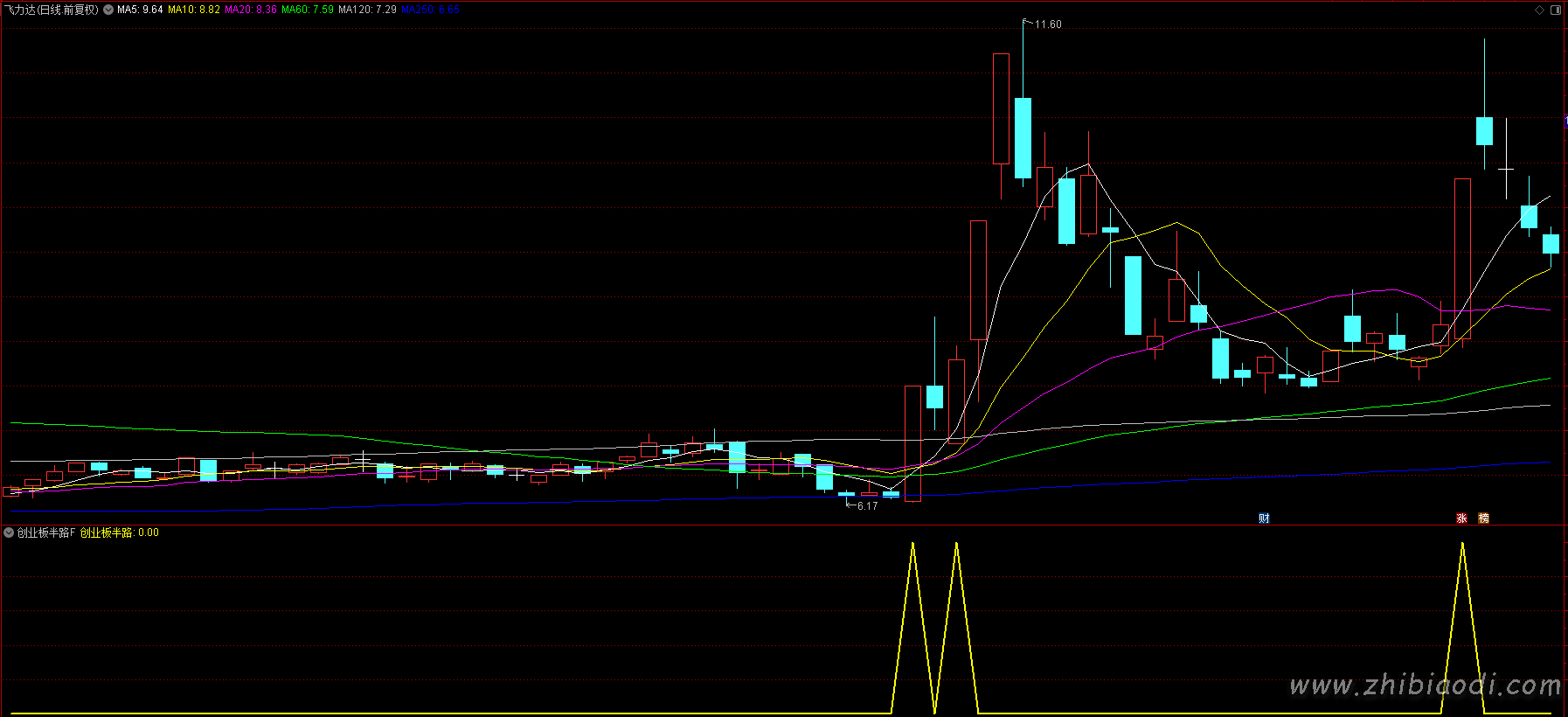1568x717 pixels.
Task: Select the yellow MA10: 8.82 label
Action: coord(194,10)
